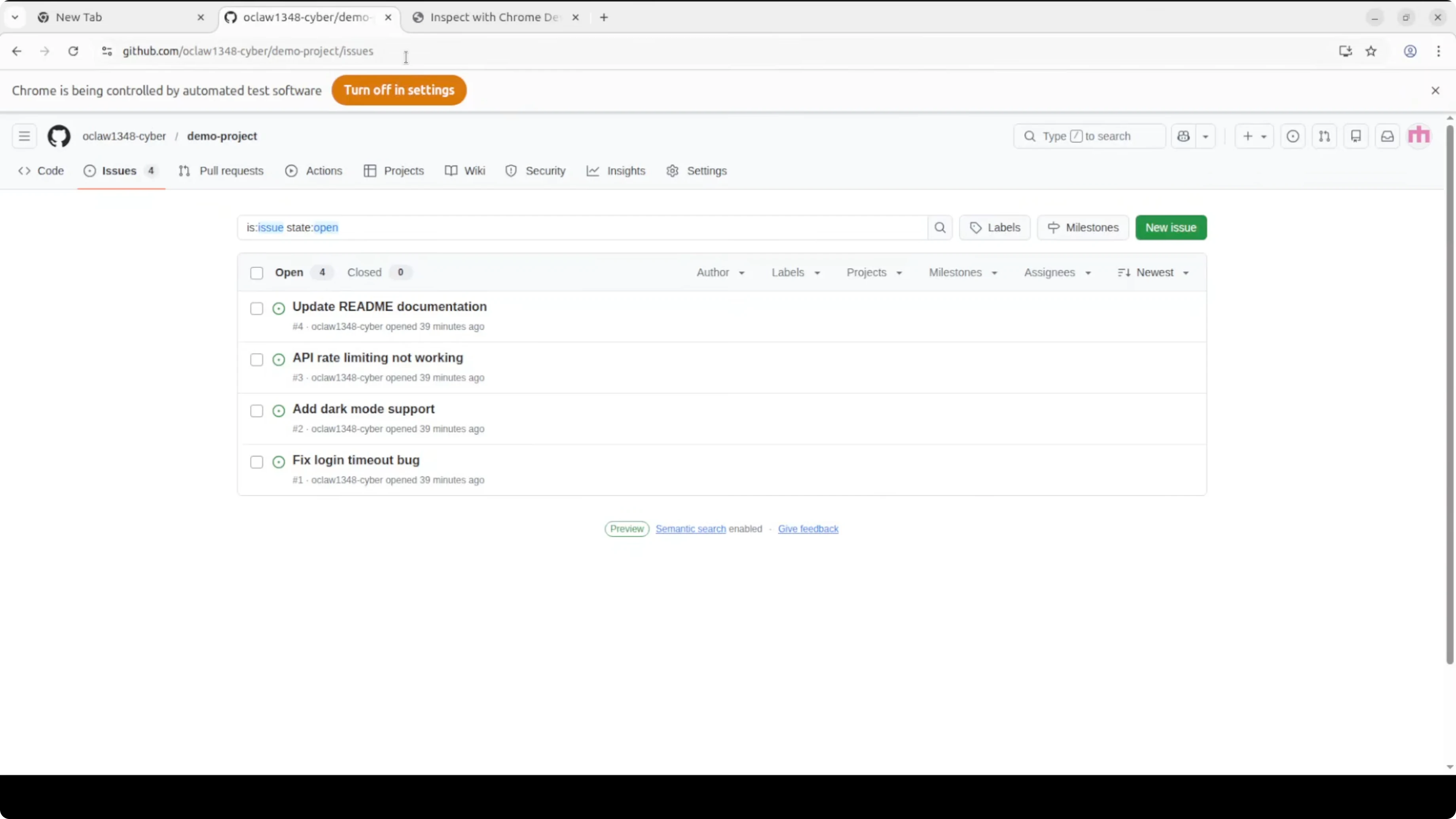
Task: Click the New issue button
Action: coord(1171,227)
